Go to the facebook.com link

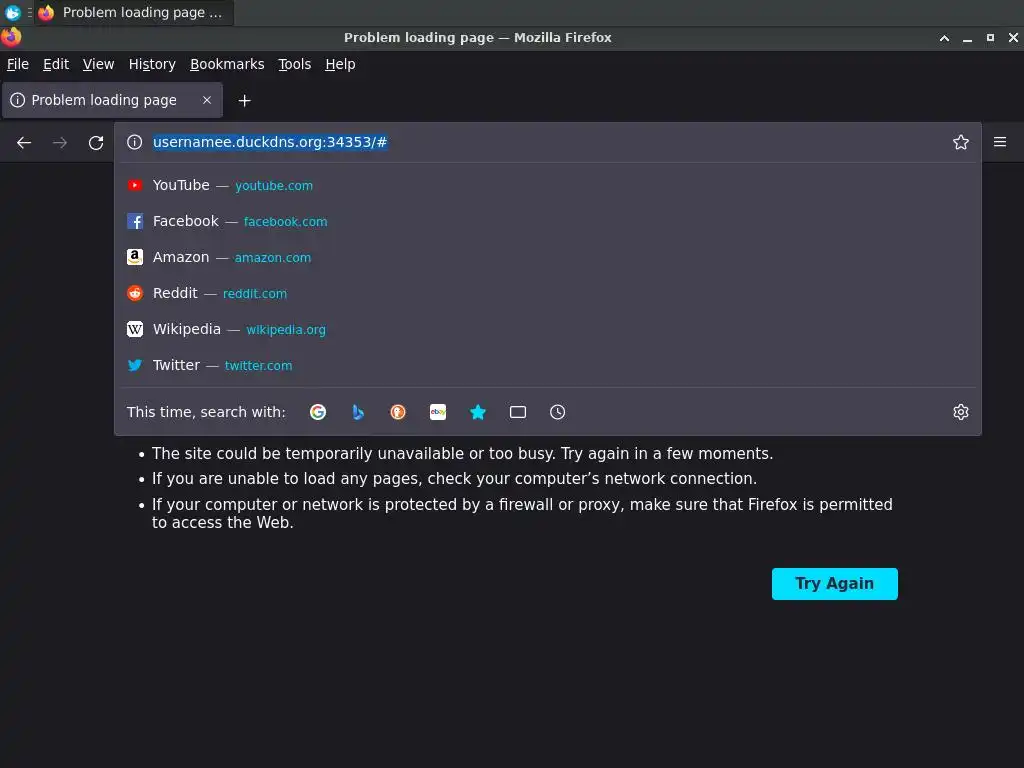pos(285,222)
